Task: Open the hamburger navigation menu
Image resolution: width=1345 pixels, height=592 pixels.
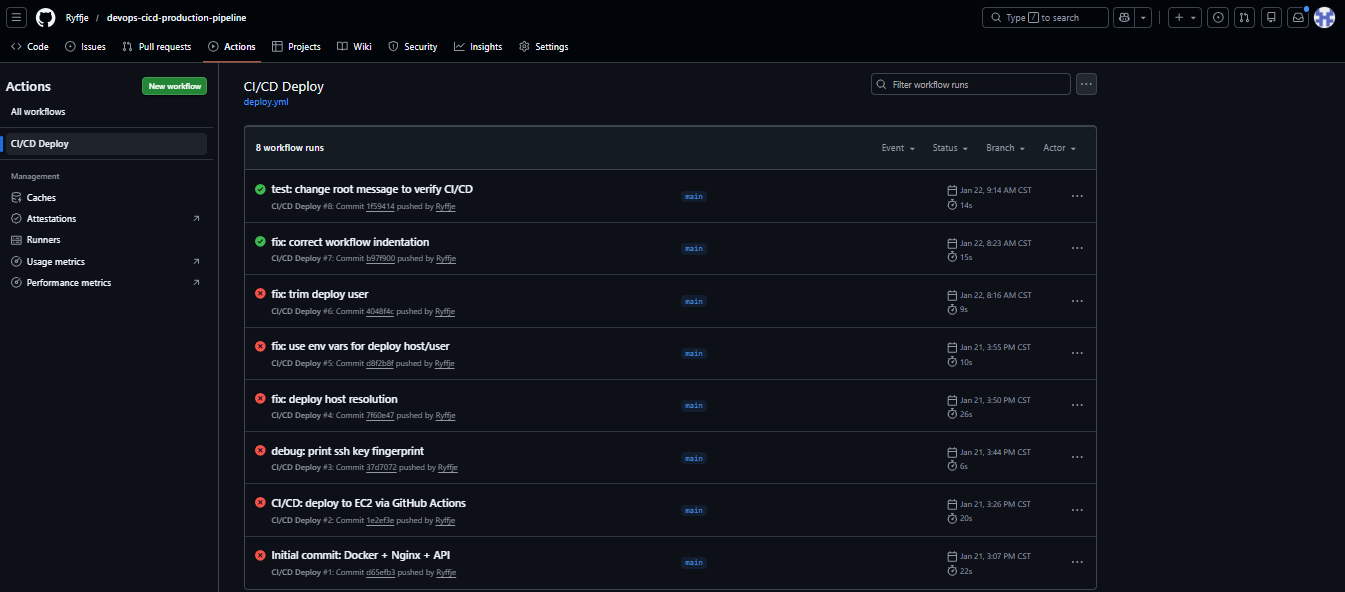Action: coord(17,18)
